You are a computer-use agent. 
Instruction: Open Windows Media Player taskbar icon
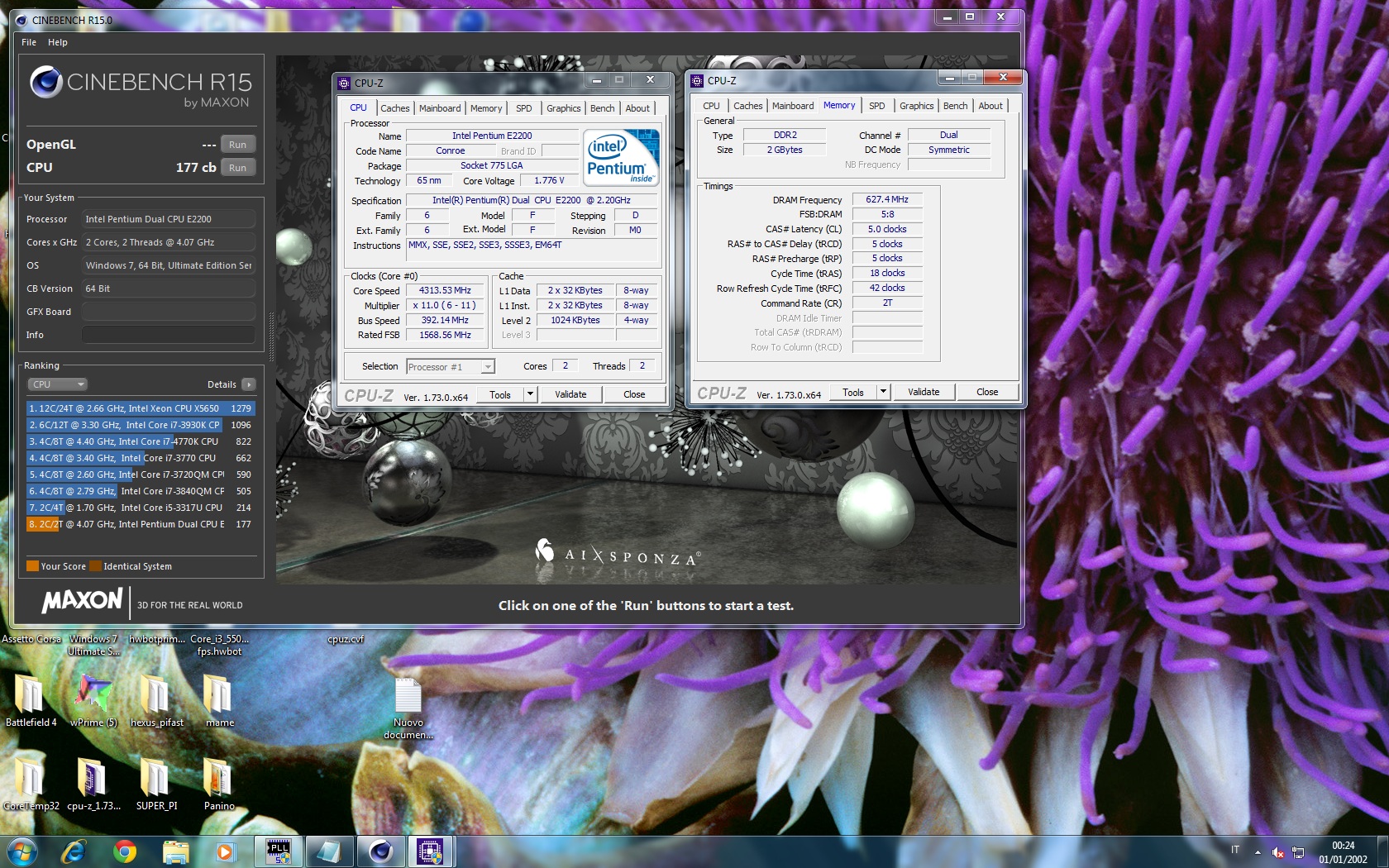225,851
